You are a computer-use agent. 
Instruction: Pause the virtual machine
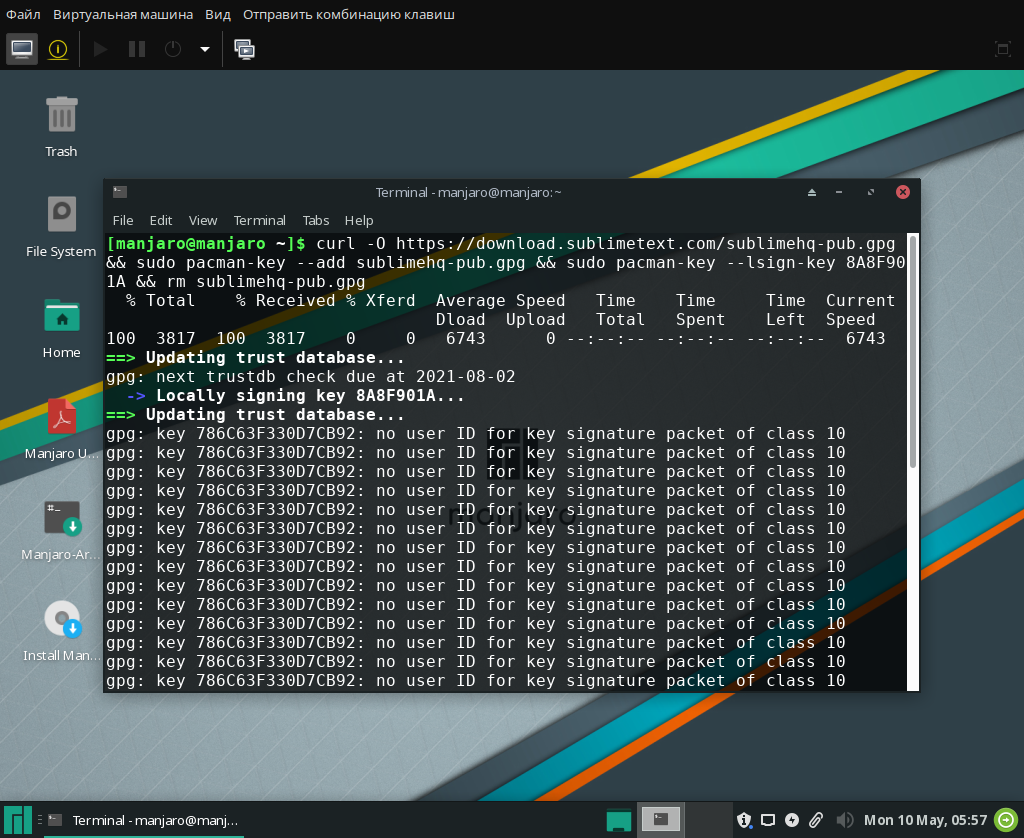coord(137,48)
